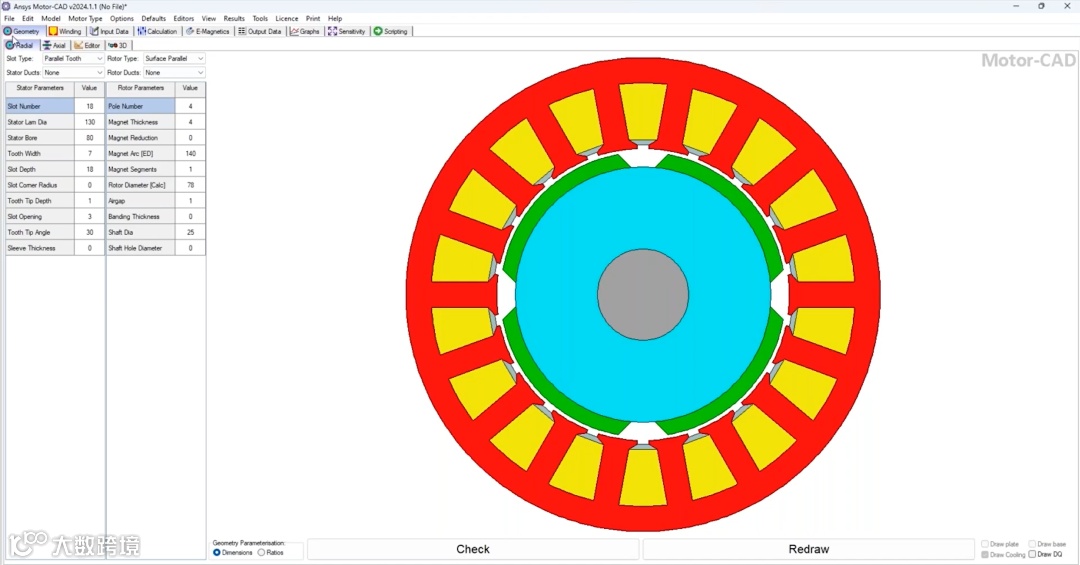Open the Editors menu
This screenshot has height=565, width=1080.
click(184, 19)
